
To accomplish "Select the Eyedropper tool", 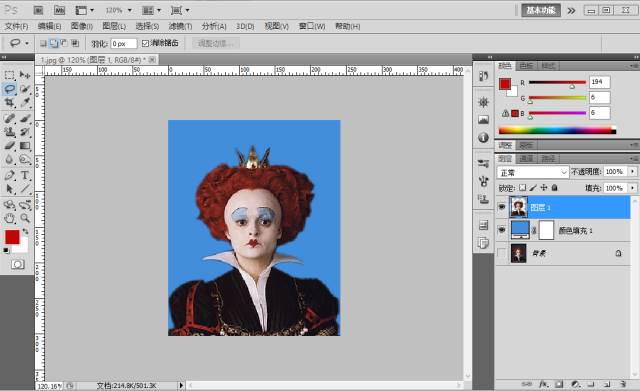I will pos(25,102).
